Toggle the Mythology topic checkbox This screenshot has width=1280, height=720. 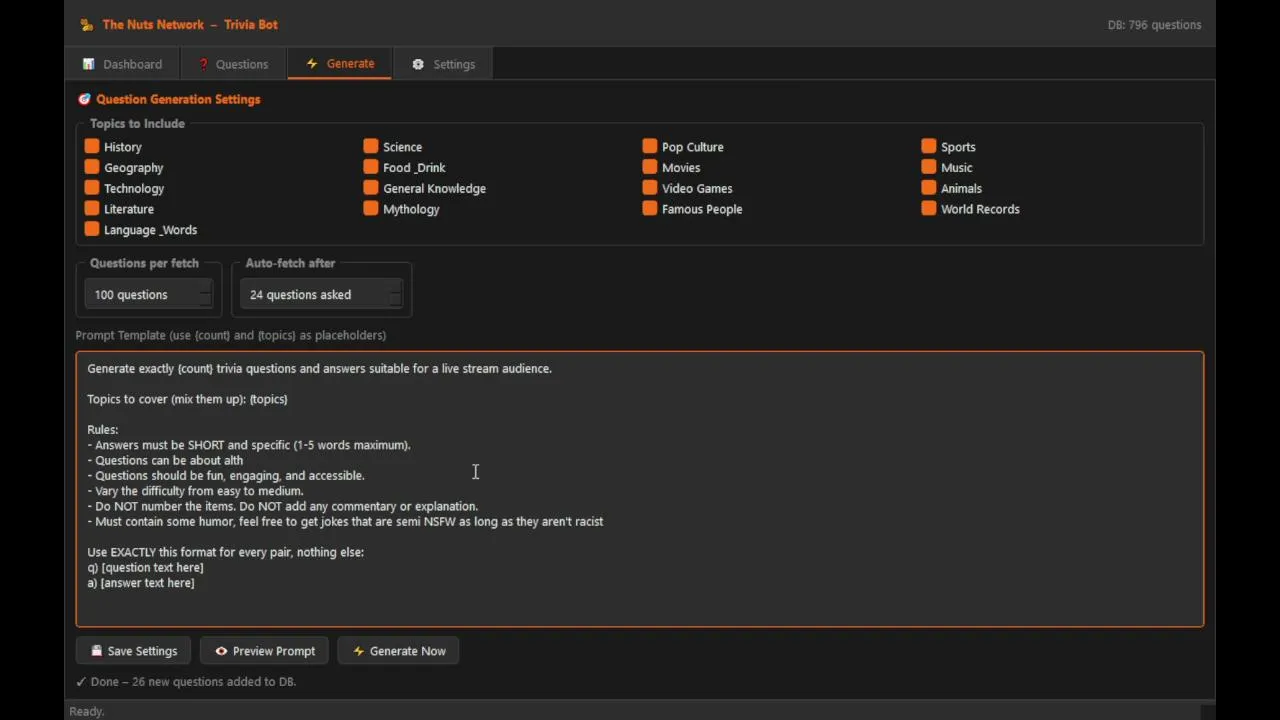click(x=371, y=209)
